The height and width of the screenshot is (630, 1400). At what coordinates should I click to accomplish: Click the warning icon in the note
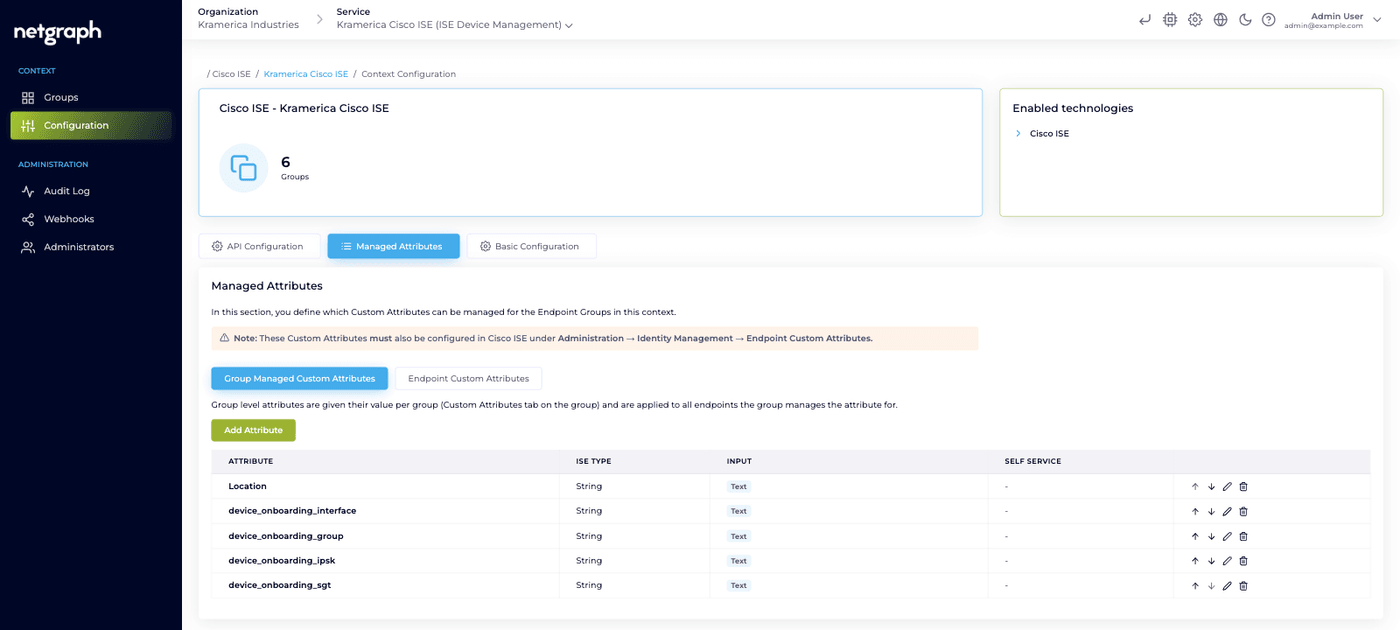[x=224, y=338]
